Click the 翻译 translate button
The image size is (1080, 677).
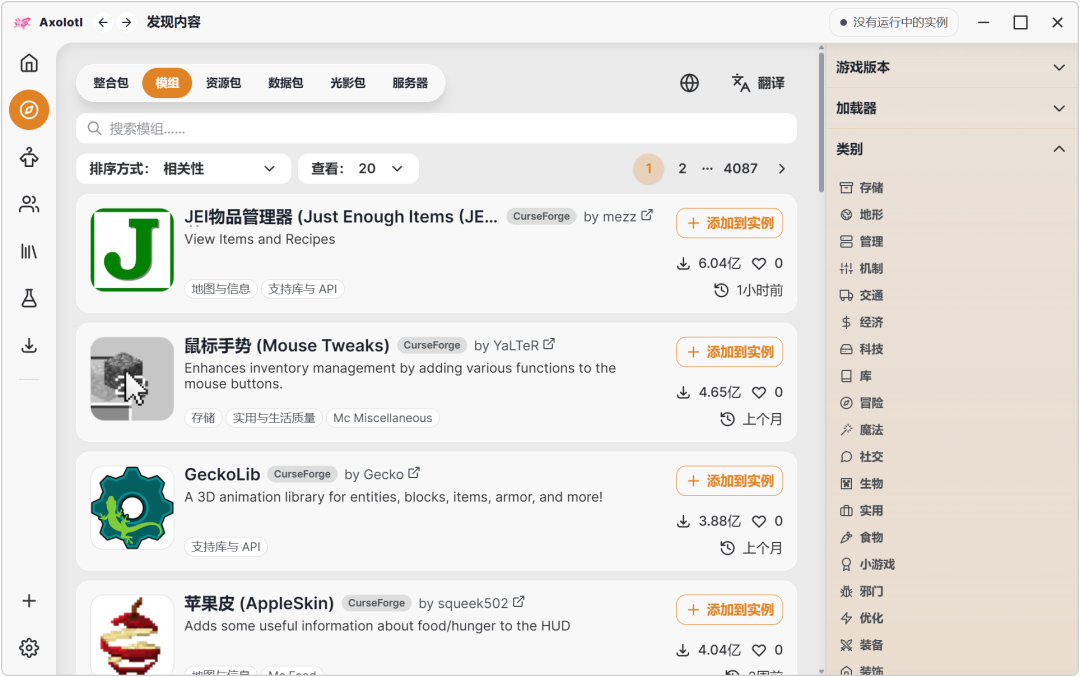point(758,83)
